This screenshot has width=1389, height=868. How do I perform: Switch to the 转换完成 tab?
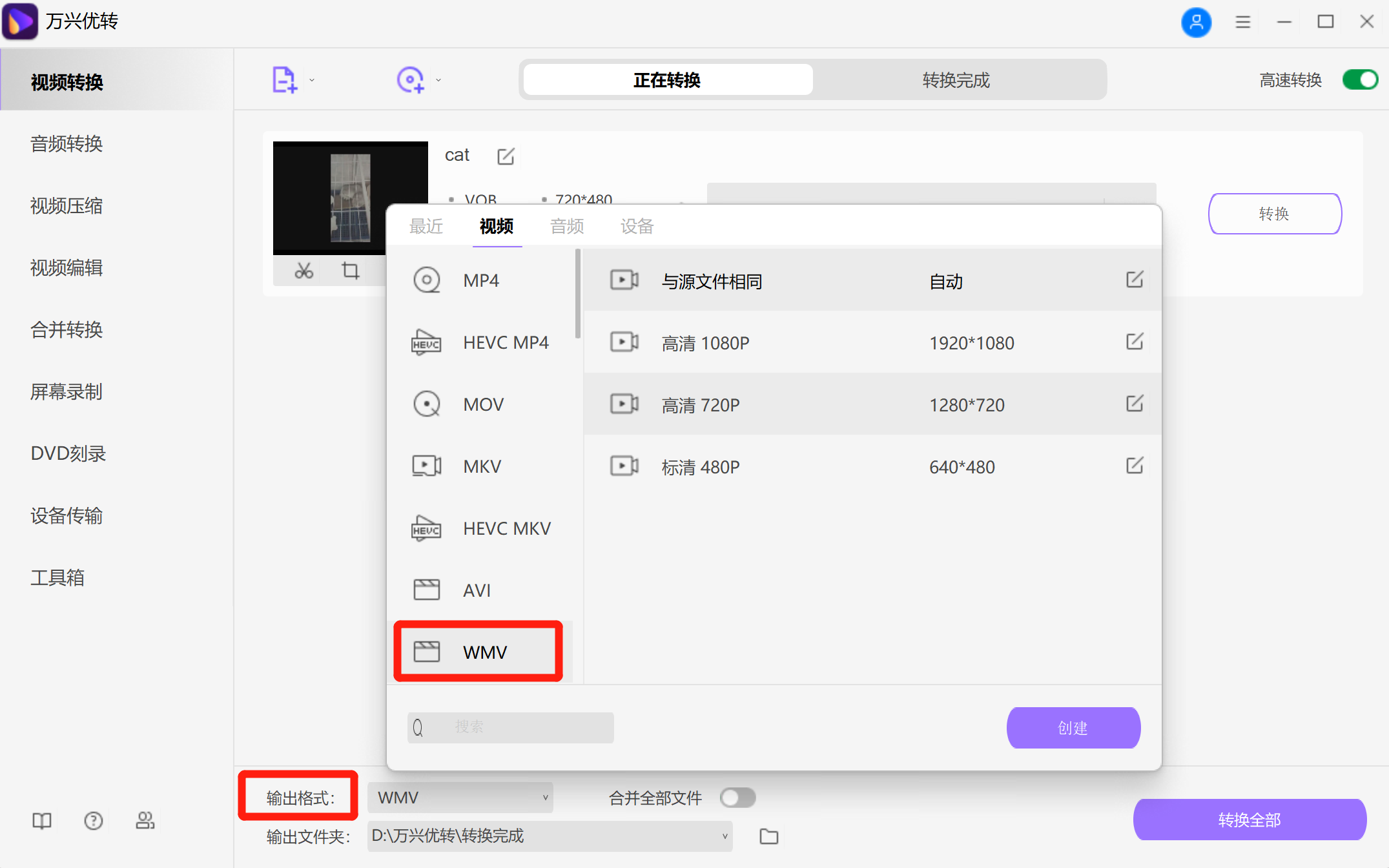(x=954, y=79)
